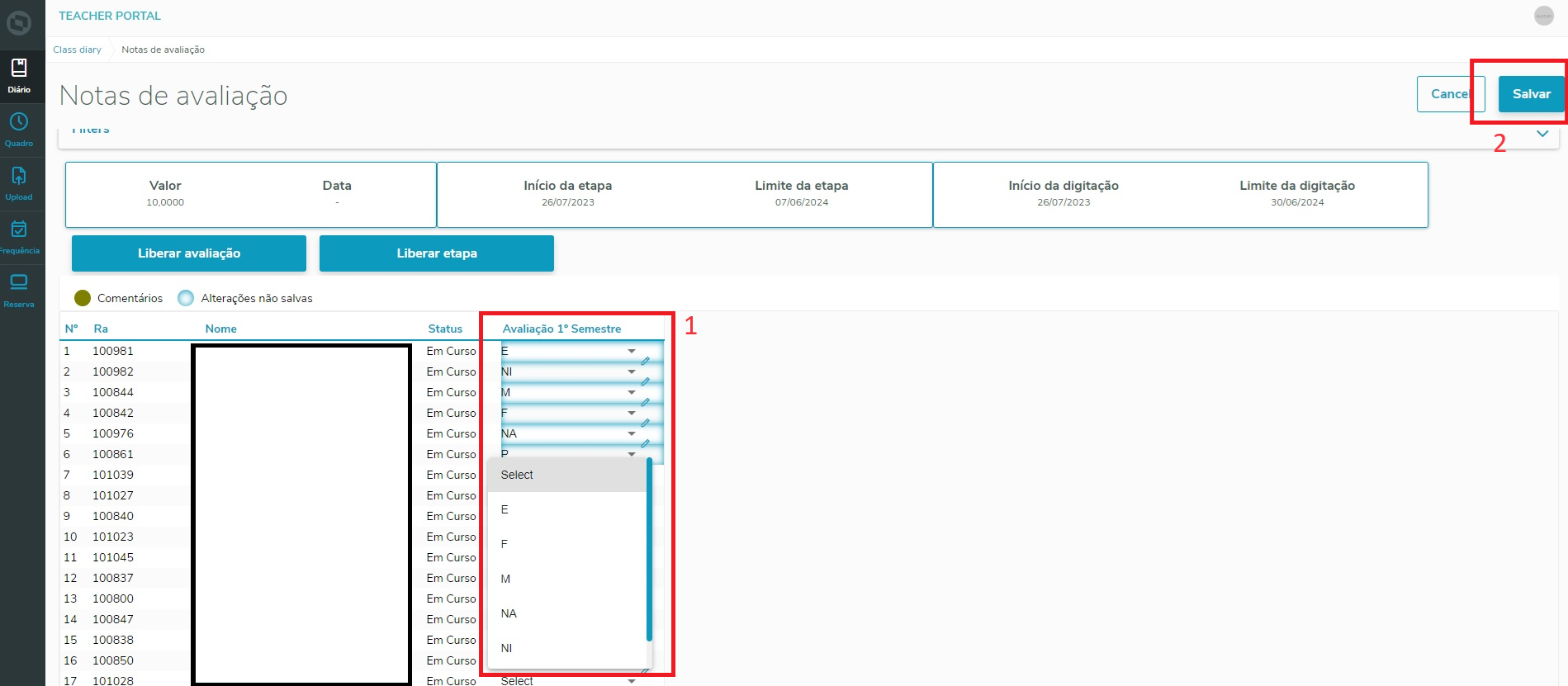Go to Class diary breadcrumb link
Screen dimensions: 1568x686
pos(78,50)
